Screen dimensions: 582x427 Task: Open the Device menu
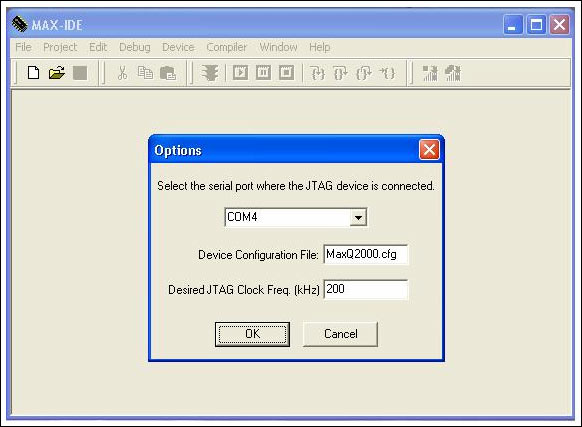(178, 47)
